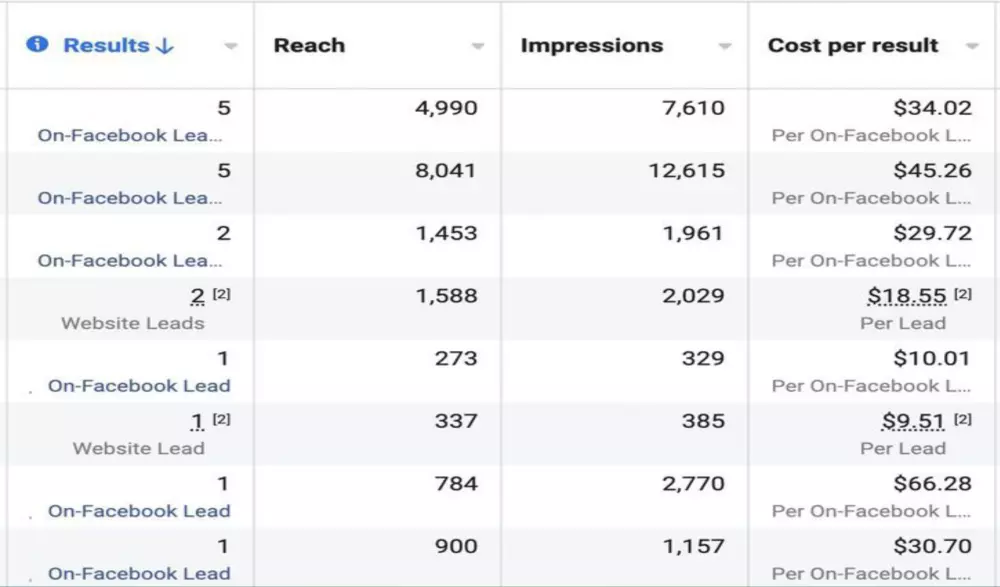Image resolution: width=1000 pixels, height=587 pixels.
Task: Open On-Facebook Lead link in $66.28 row
Action: pyautogui.click(x=139, y=511)
